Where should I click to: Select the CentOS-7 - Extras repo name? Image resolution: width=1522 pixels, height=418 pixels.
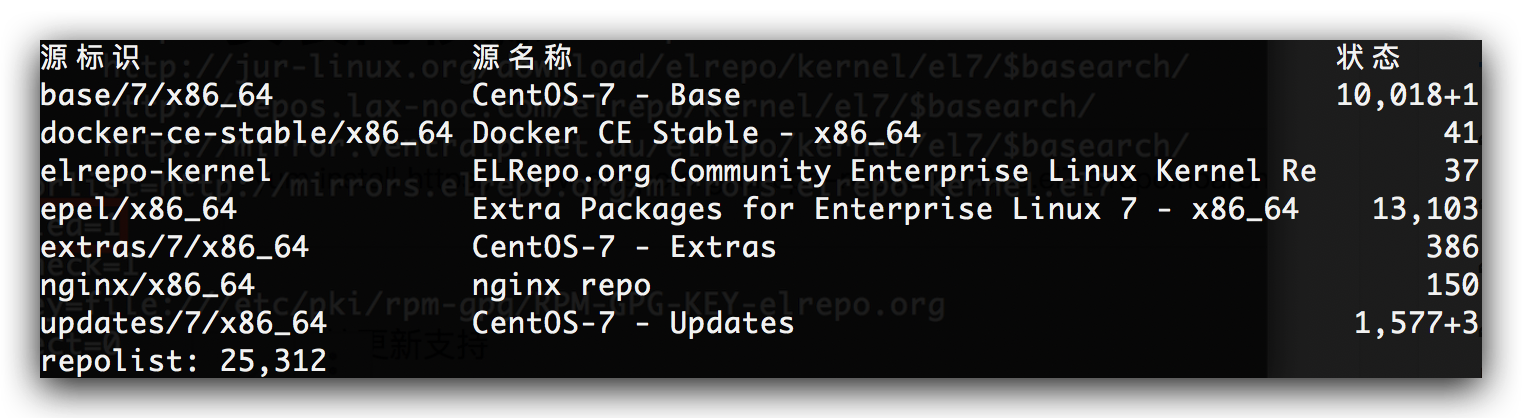[624, 247]
